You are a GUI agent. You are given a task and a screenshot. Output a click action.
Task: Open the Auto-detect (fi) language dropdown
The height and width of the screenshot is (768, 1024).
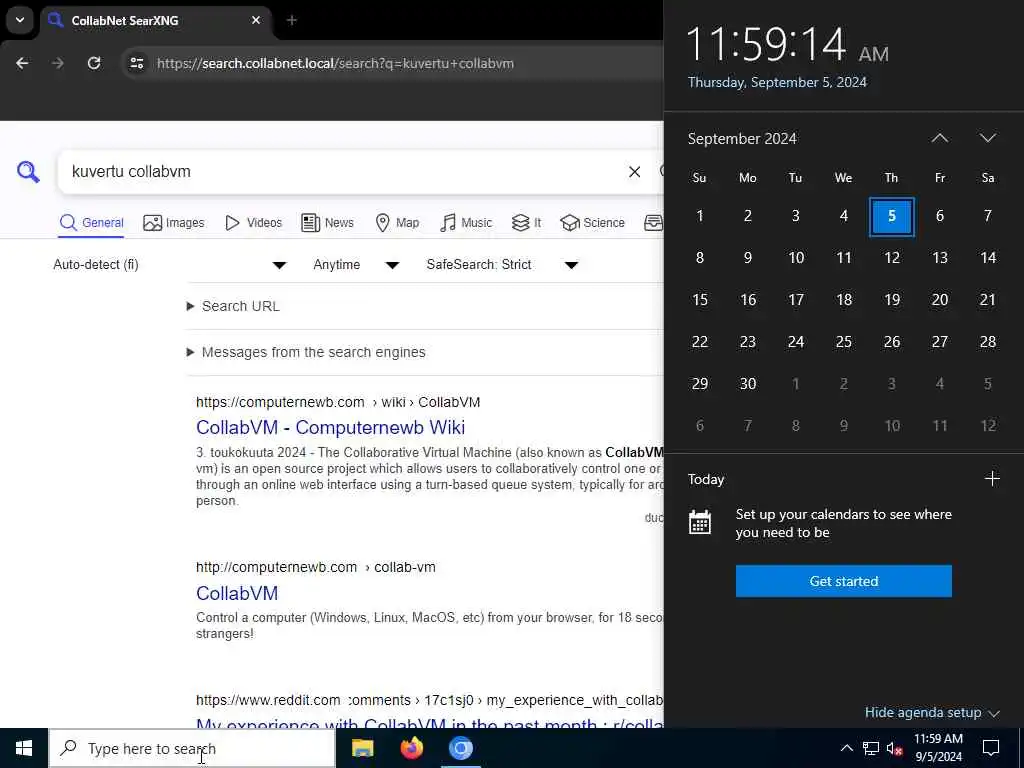170,264
